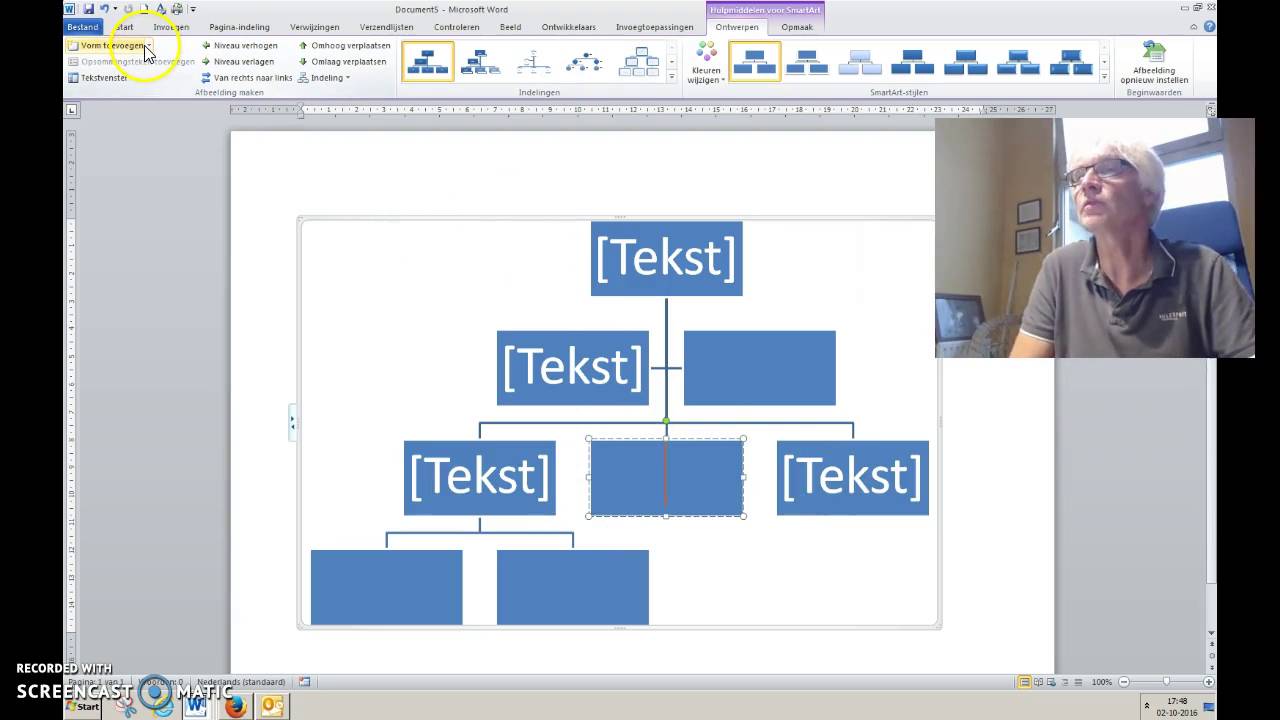The width and height of the screenshot is (1280, 720).
Task: Open Word help question mark icon
Action: pos(1209,27)
